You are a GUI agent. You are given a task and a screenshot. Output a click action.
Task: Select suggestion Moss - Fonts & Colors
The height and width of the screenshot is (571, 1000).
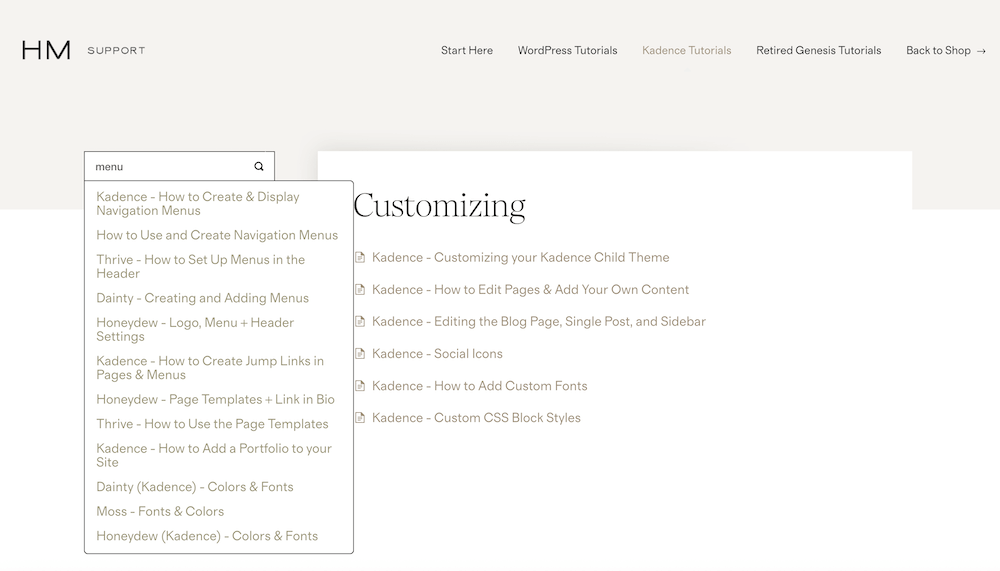coord(160,512)
